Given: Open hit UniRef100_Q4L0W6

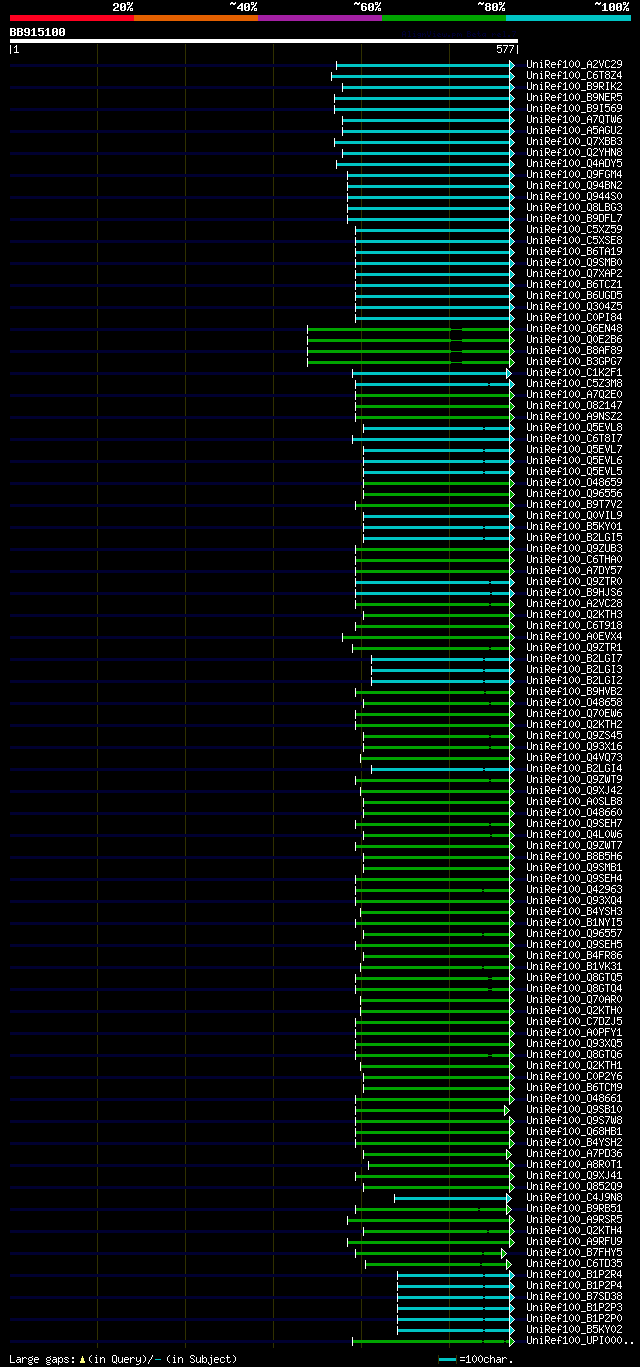Looking at the screenshot, I should pyautogui.click(x=574, y=834).
